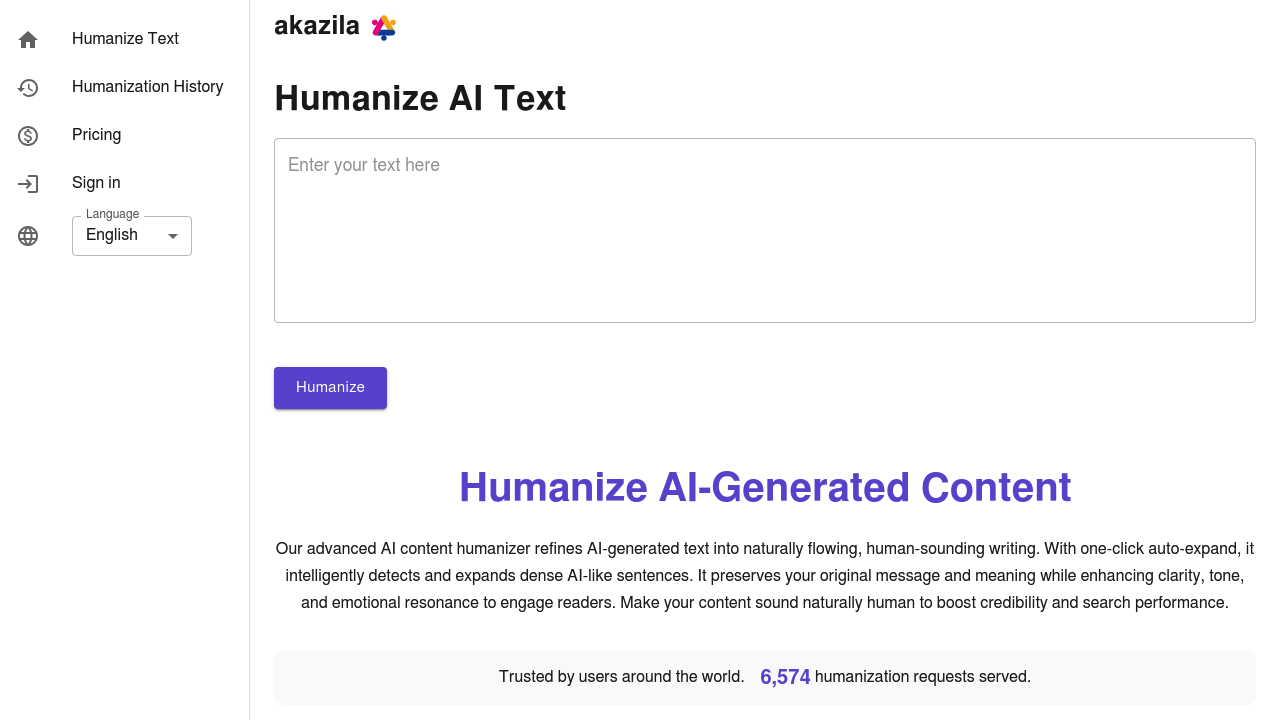This screenshot has height=720, width=1280.
Task: Click the trusted by users banner
Action: 764,677
